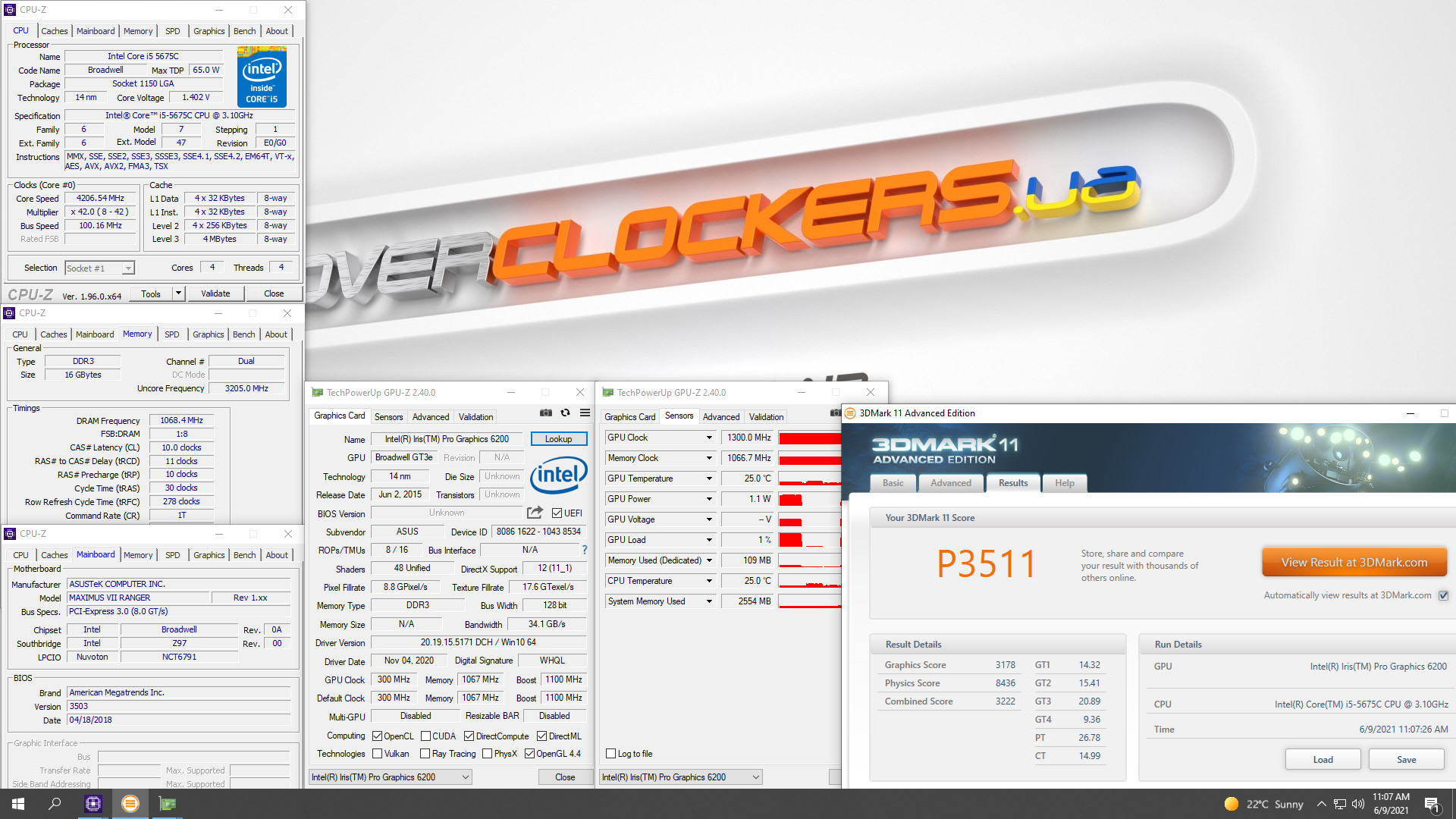
Task: Enable Log to file checkbox
Action: pos(611,754)
